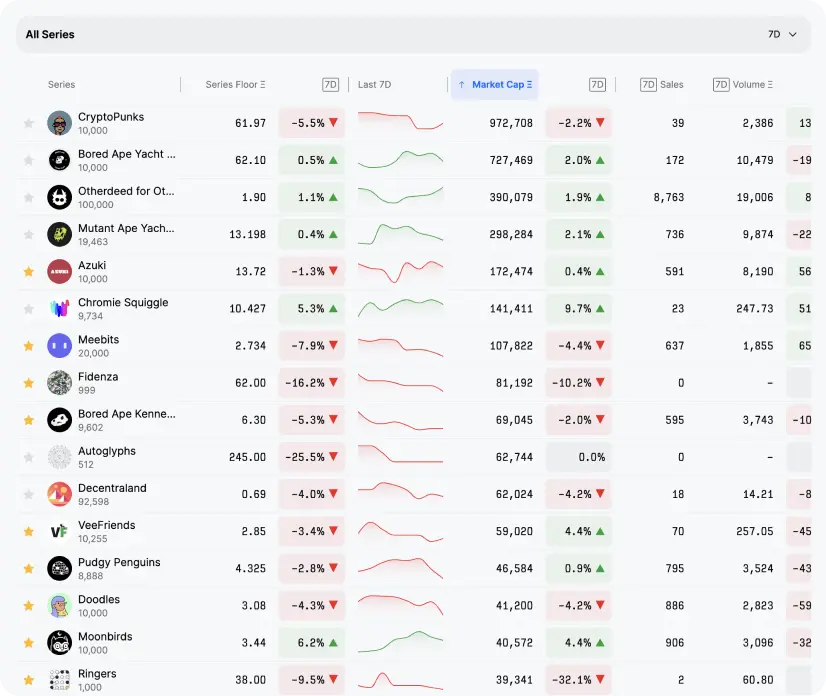826x696 pixels.
Task: Toggle the favorite star for Autoglyphs
Action: pos(29,457)
